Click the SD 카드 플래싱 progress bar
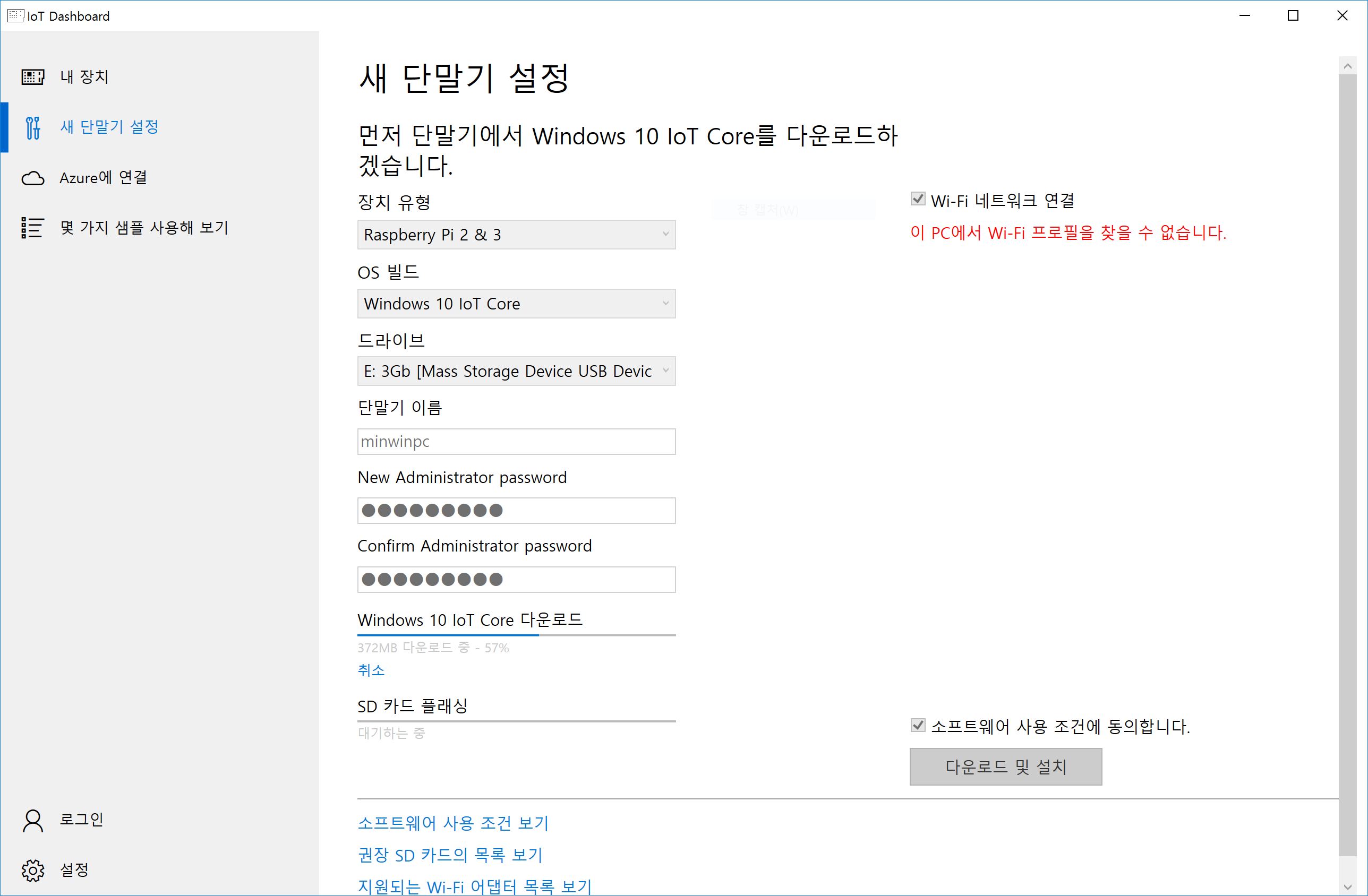 (x=516, y=721)
